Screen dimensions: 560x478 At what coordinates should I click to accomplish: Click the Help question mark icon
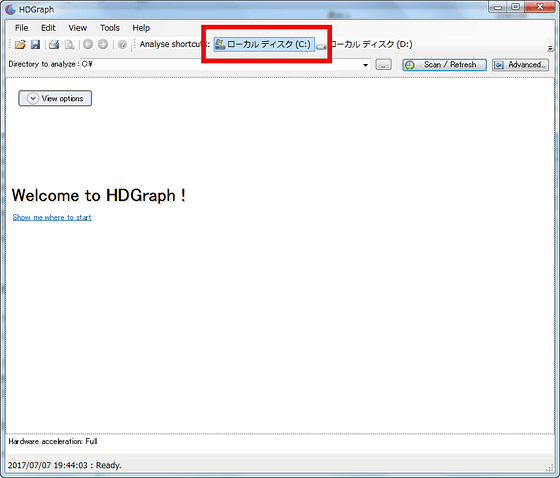pyautogui.click(x=122, y=45)
